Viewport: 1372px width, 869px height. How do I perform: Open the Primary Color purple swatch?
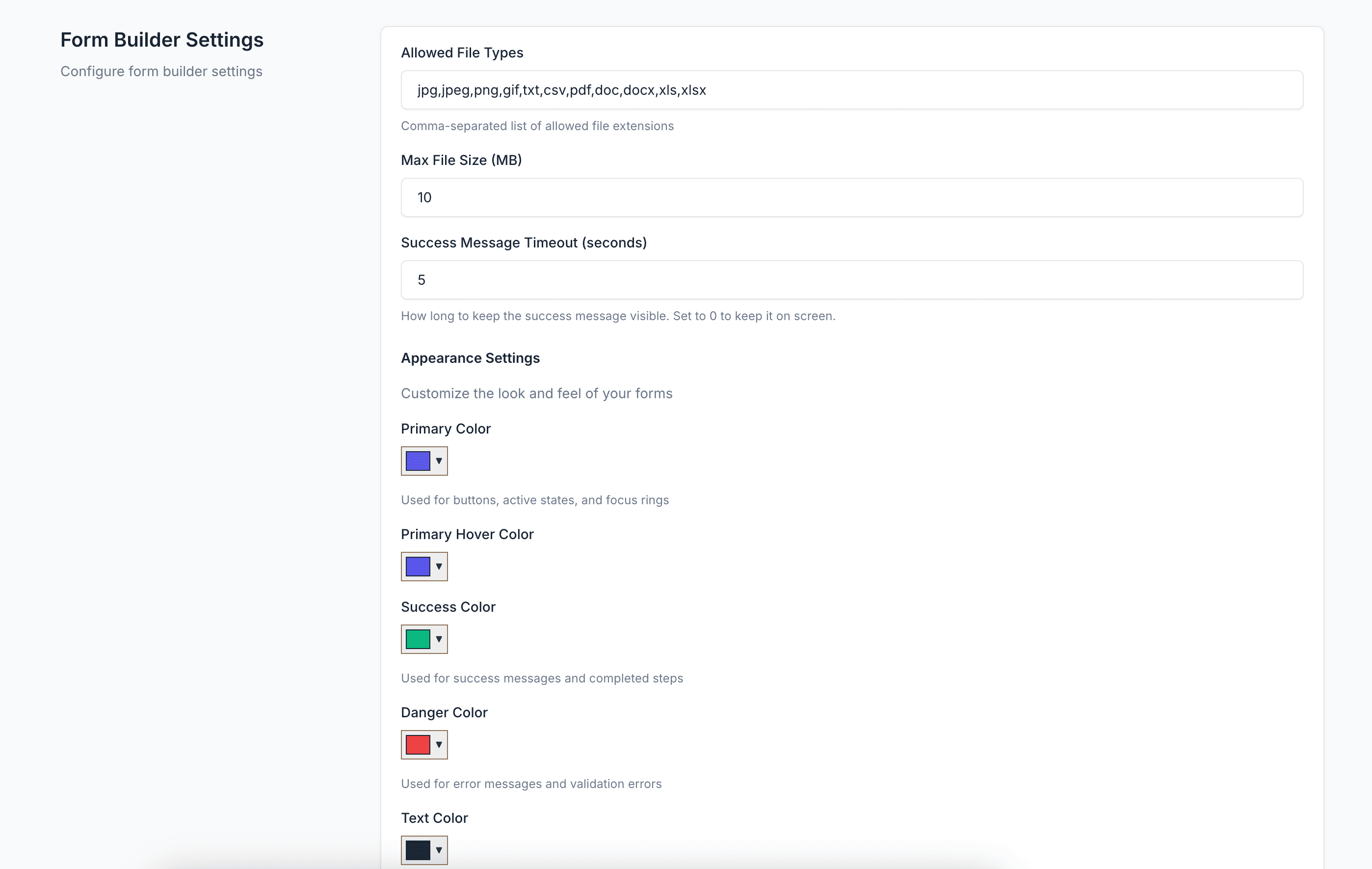(x=418, y=461)
